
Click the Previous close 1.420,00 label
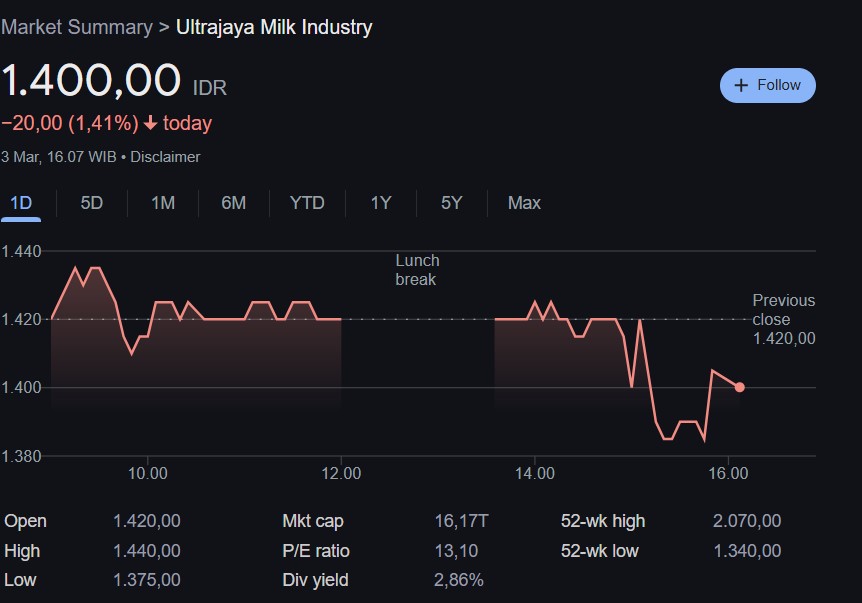point(783,320)
